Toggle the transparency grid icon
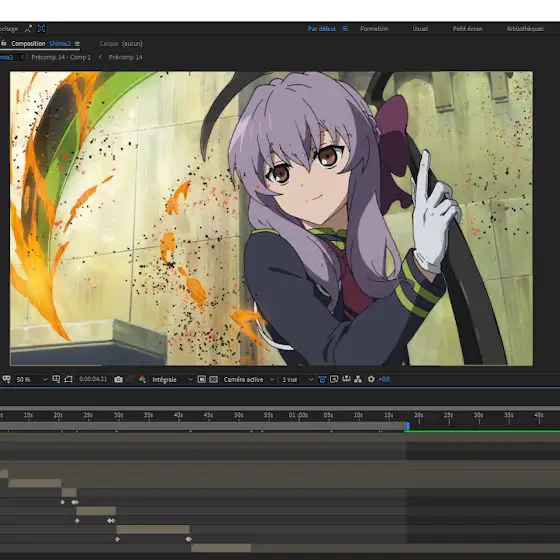The height and width of the screenshot is (560, 560). coord(214,379)
